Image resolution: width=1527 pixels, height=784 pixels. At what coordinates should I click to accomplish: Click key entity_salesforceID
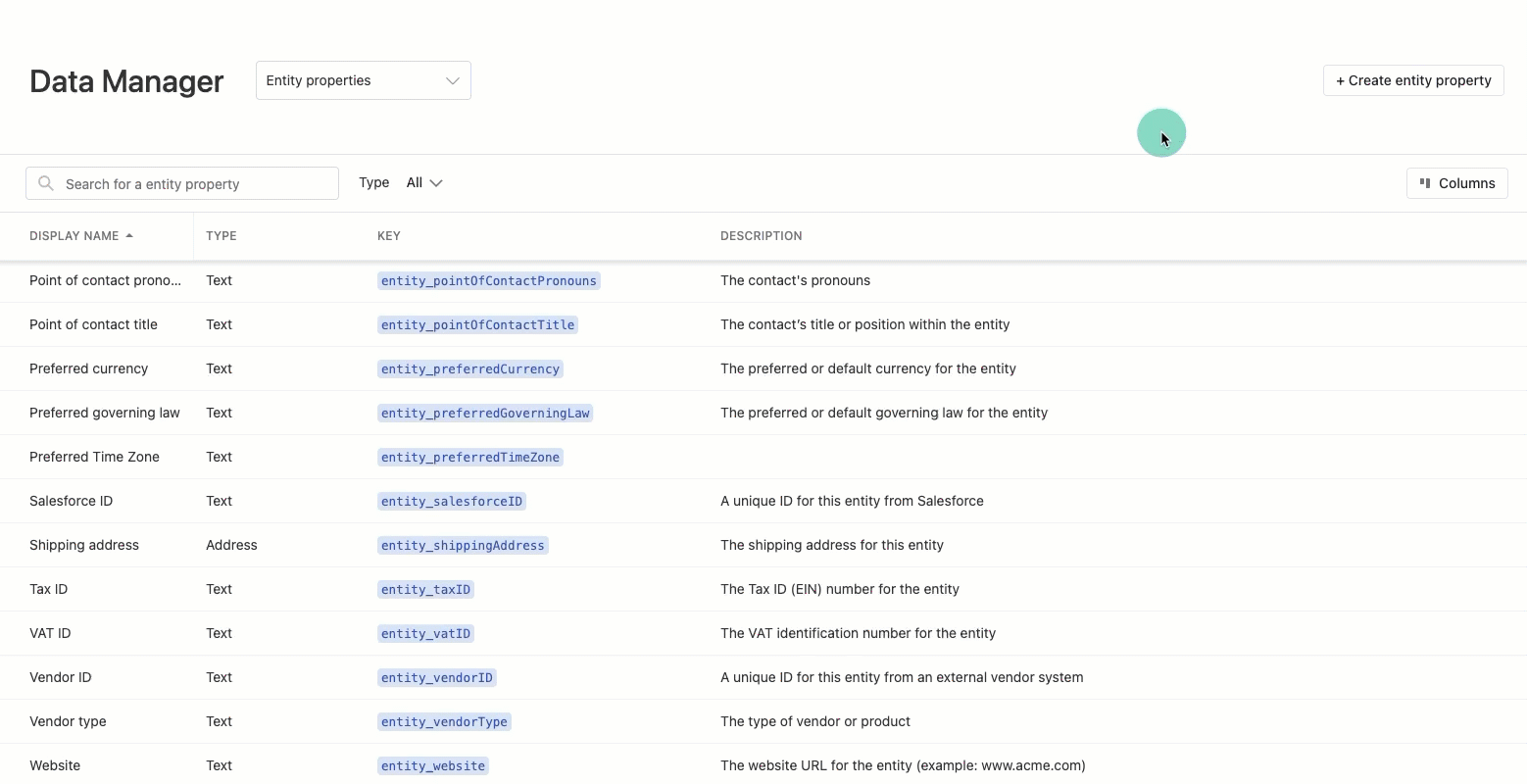point(452,502)
